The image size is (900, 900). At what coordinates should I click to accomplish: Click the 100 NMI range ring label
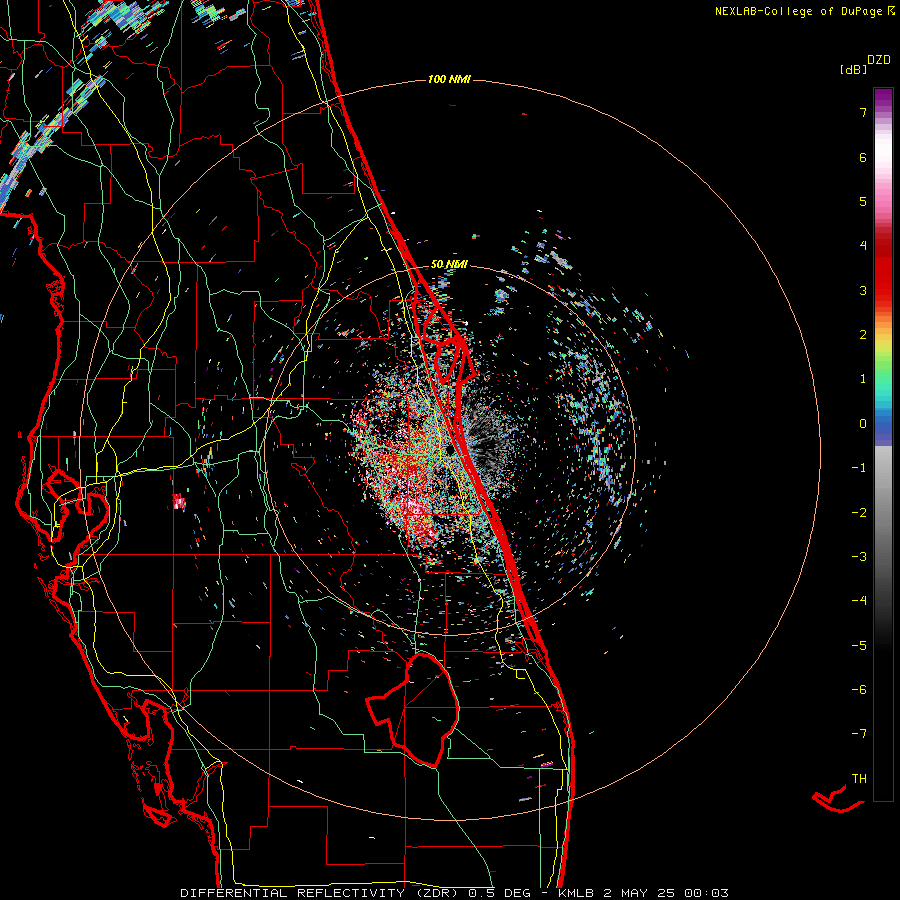pyautogui.click(x=449, y=79)
